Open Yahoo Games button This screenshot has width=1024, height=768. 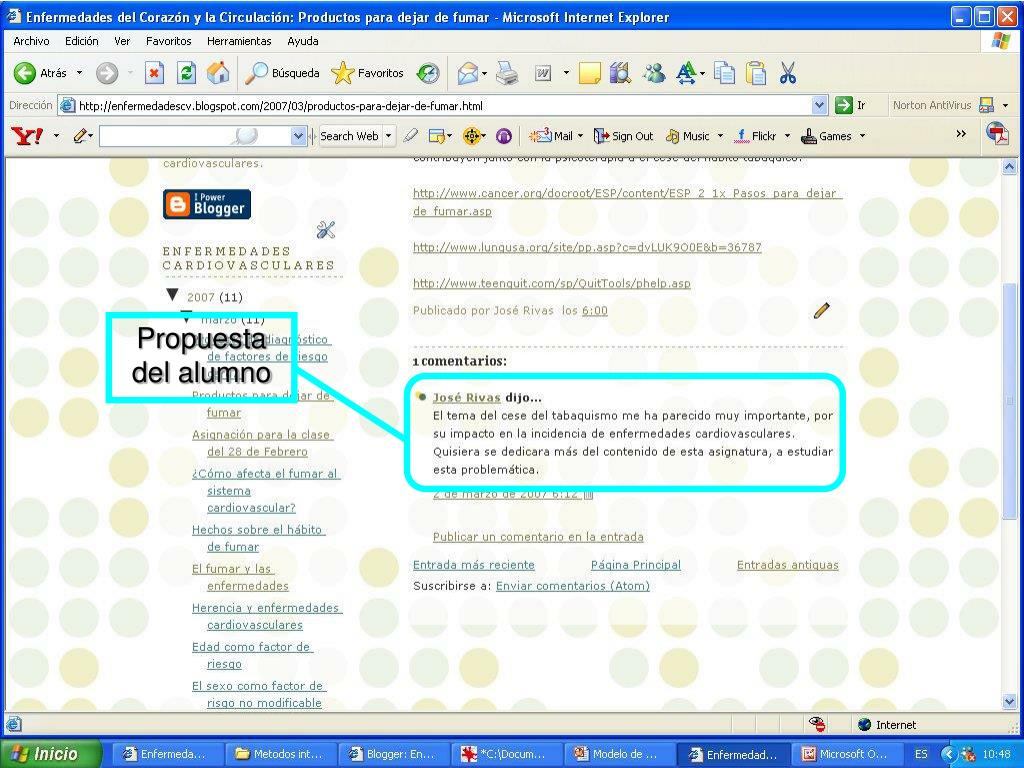point(826,136)
